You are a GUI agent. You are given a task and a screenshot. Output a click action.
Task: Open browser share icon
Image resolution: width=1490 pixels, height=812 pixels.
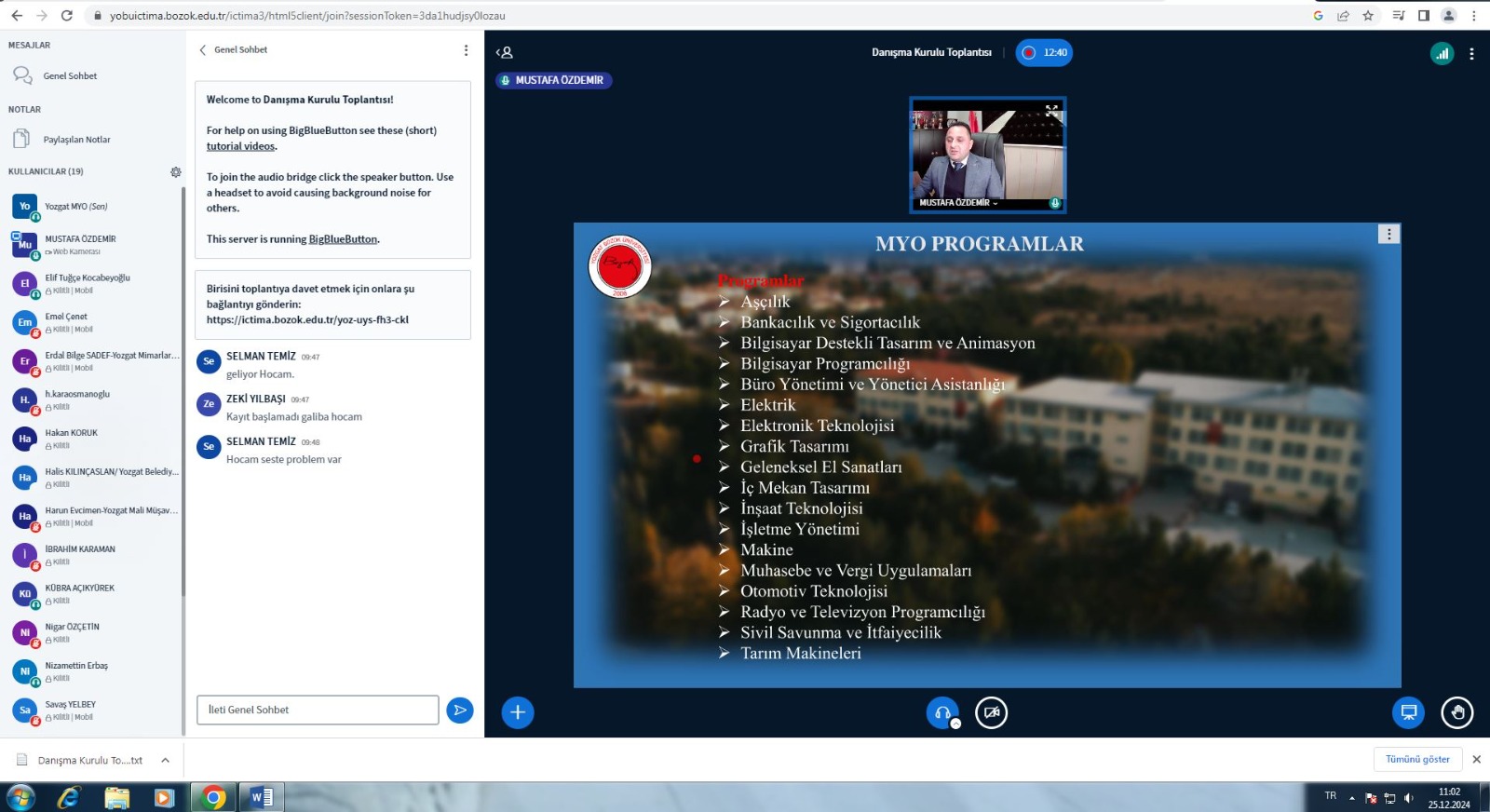point(1343,16)
